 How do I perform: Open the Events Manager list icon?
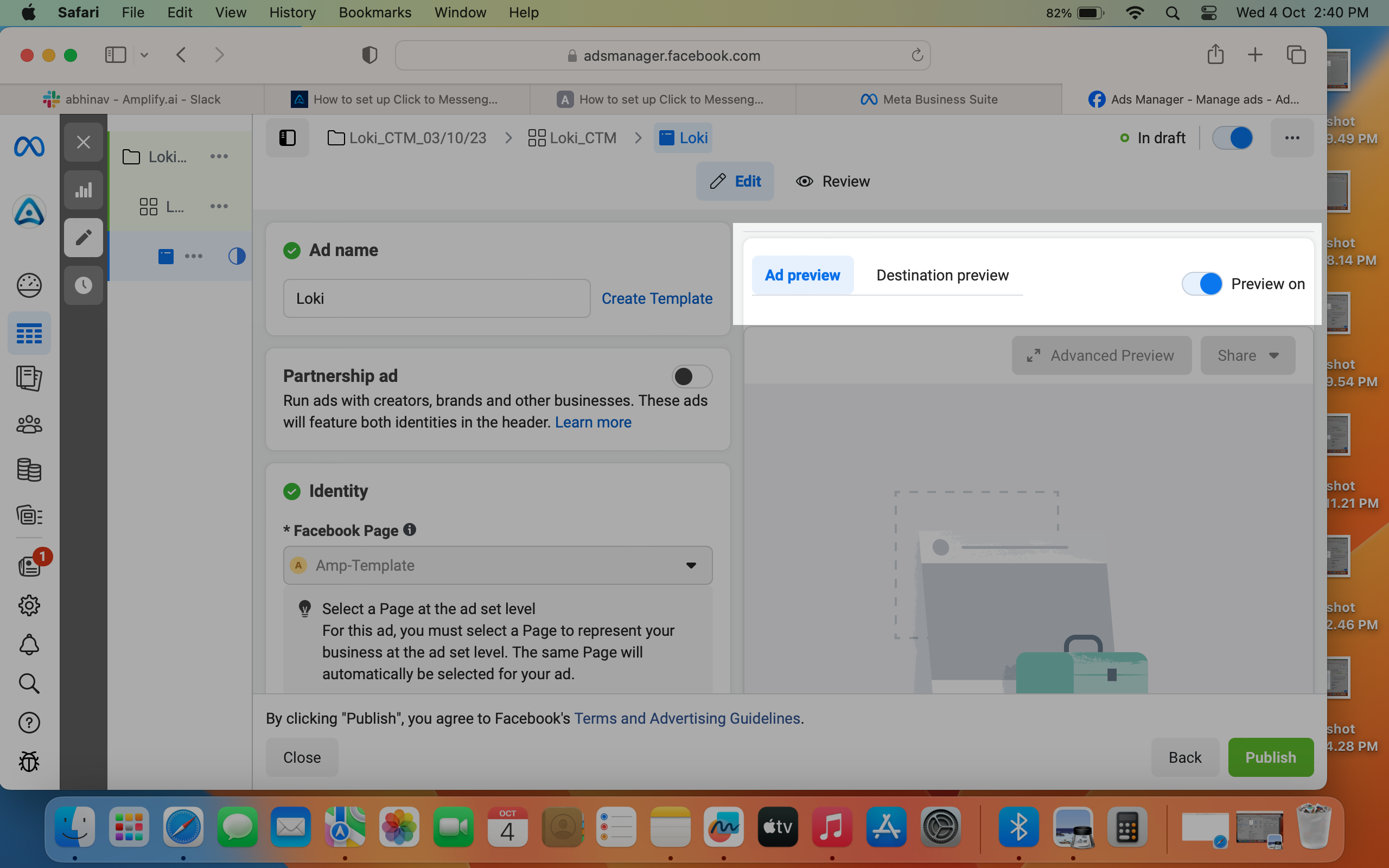pos(29,515)
